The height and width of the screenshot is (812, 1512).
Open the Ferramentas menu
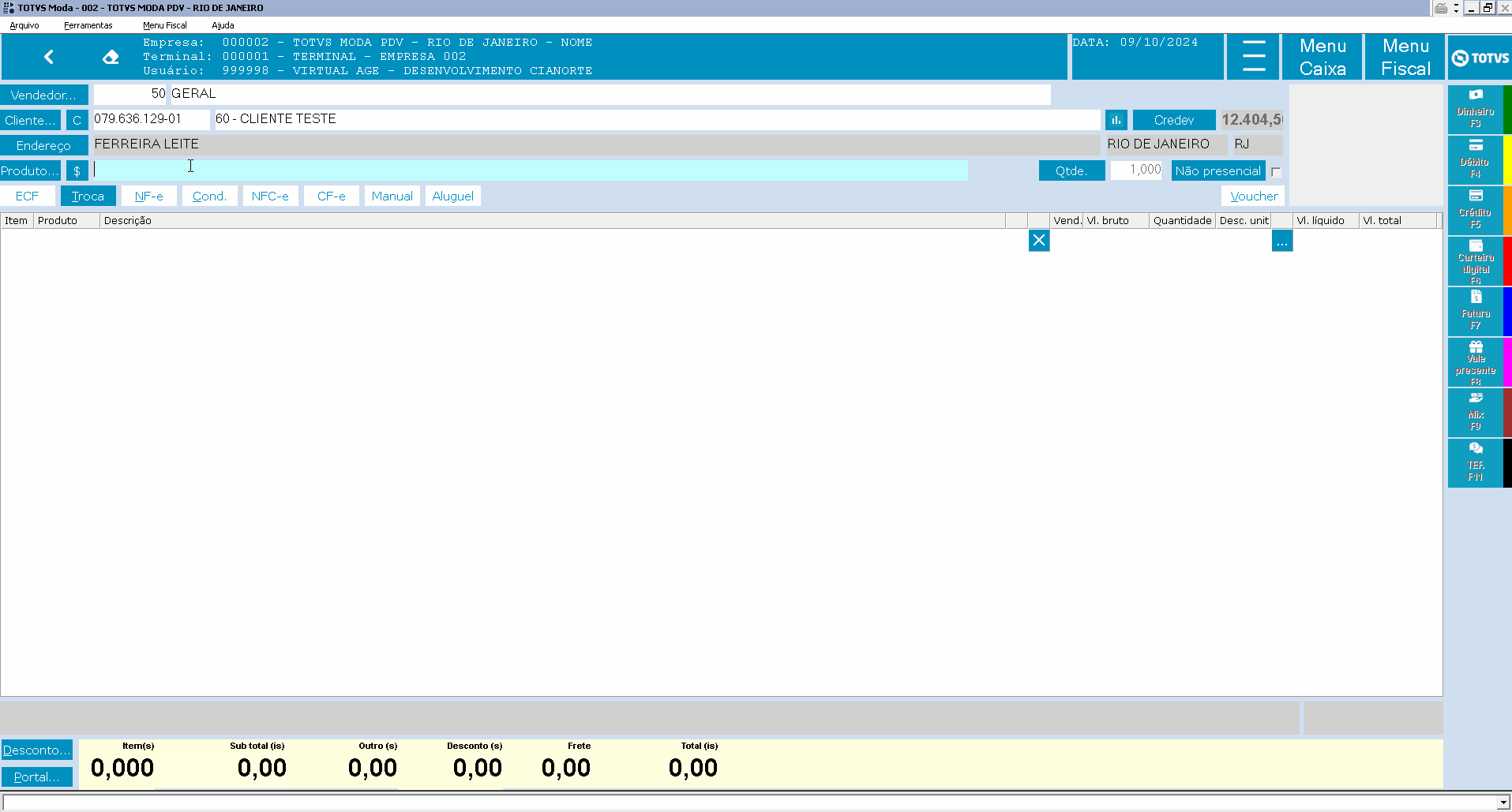coord(88,25)
